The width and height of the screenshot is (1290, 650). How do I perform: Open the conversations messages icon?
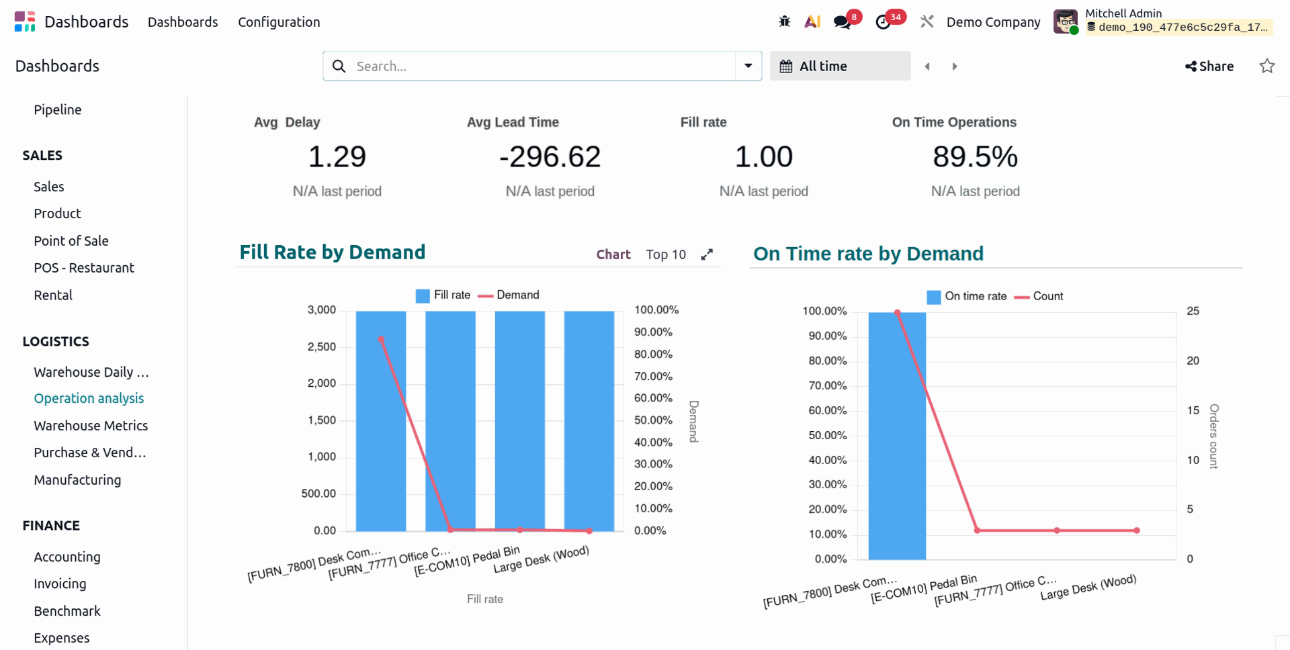click(x=842, y=22)
